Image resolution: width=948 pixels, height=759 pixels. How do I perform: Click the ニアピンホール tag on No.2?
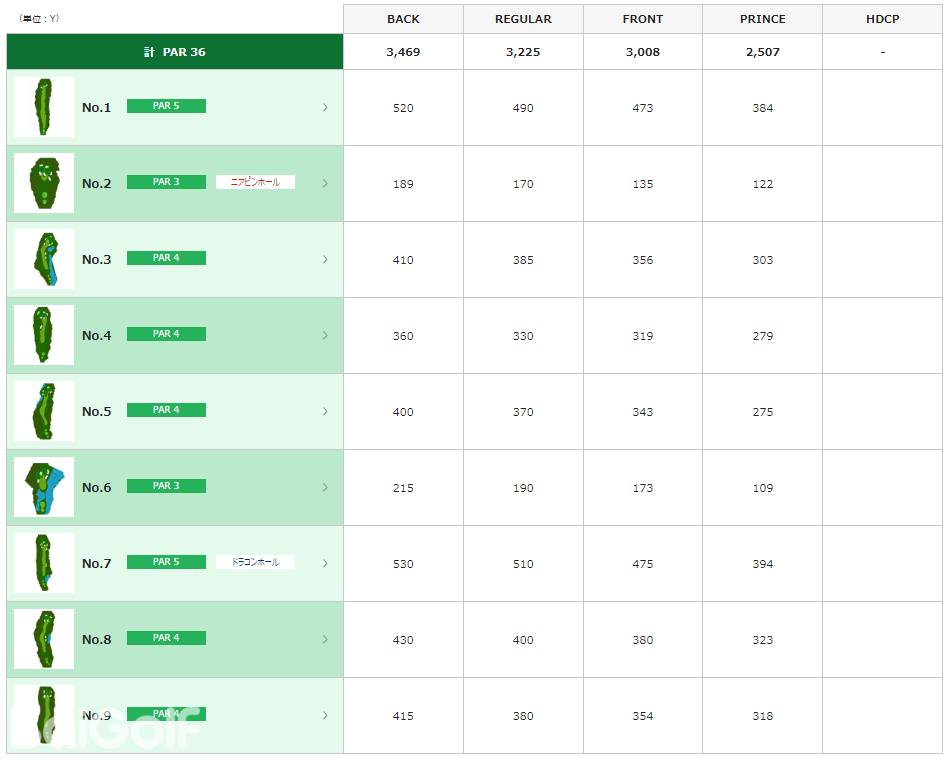pyautogui.click(x=255, y=182)
